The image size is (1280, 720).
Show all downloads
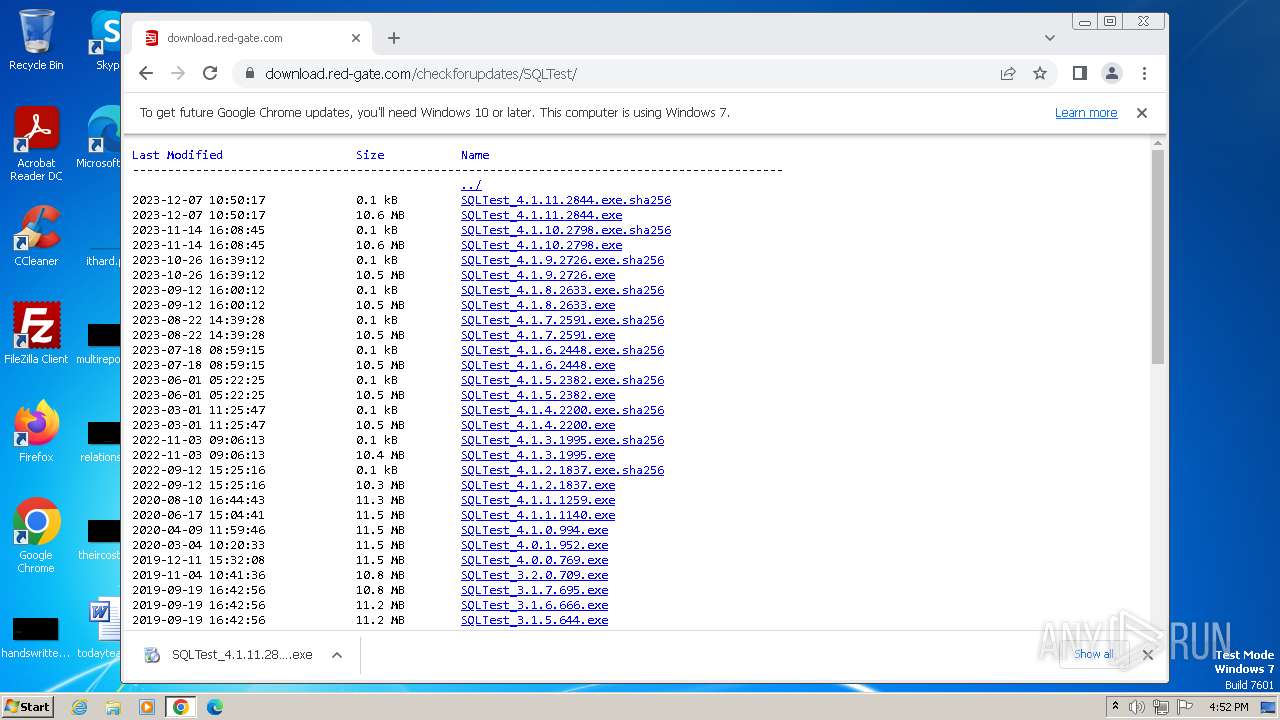pyautogui.click(x=1094, y=654)
